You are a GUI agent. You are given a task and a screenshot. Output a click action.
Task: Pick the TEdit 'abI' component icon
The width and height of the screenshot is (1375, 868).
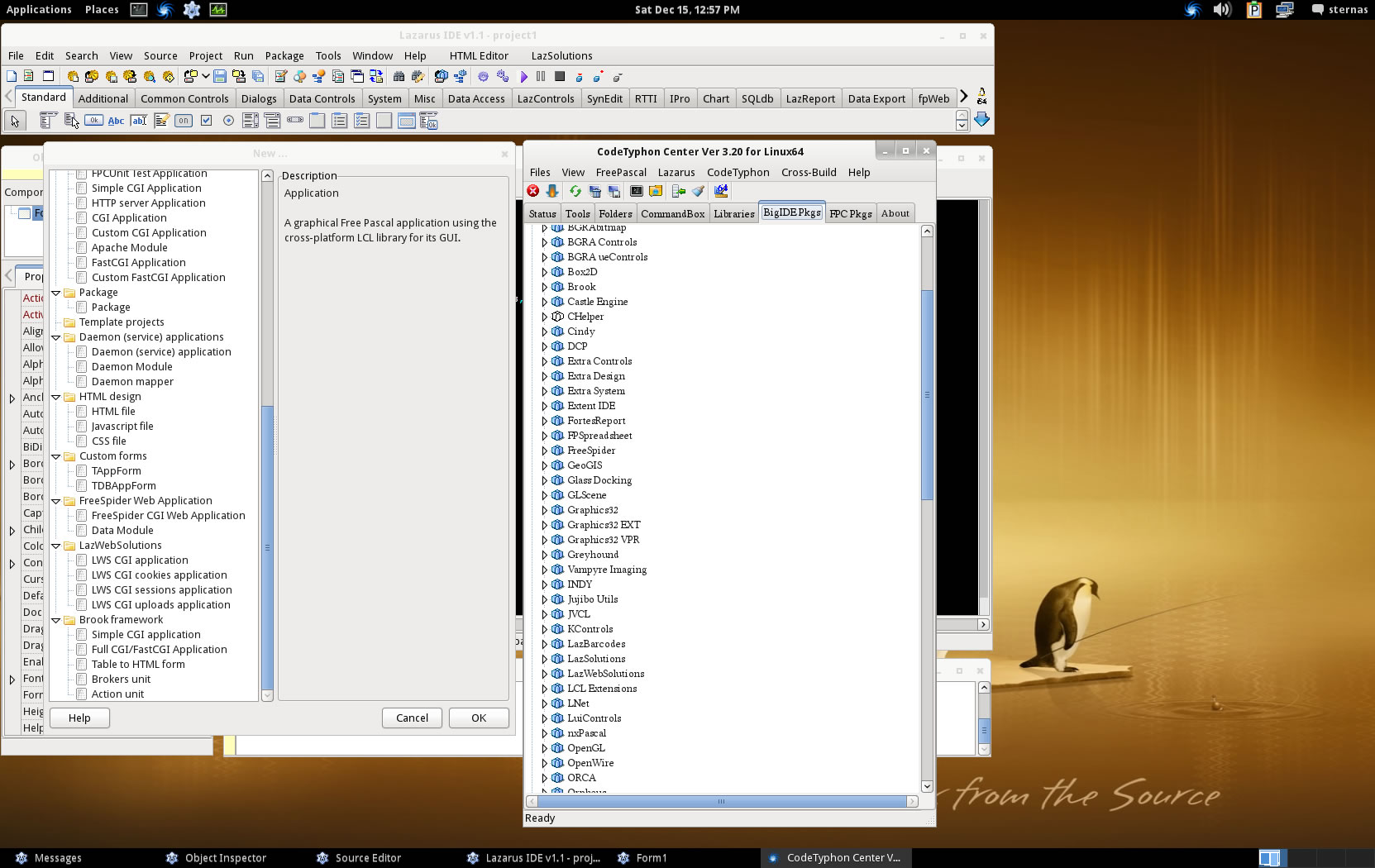139,121
